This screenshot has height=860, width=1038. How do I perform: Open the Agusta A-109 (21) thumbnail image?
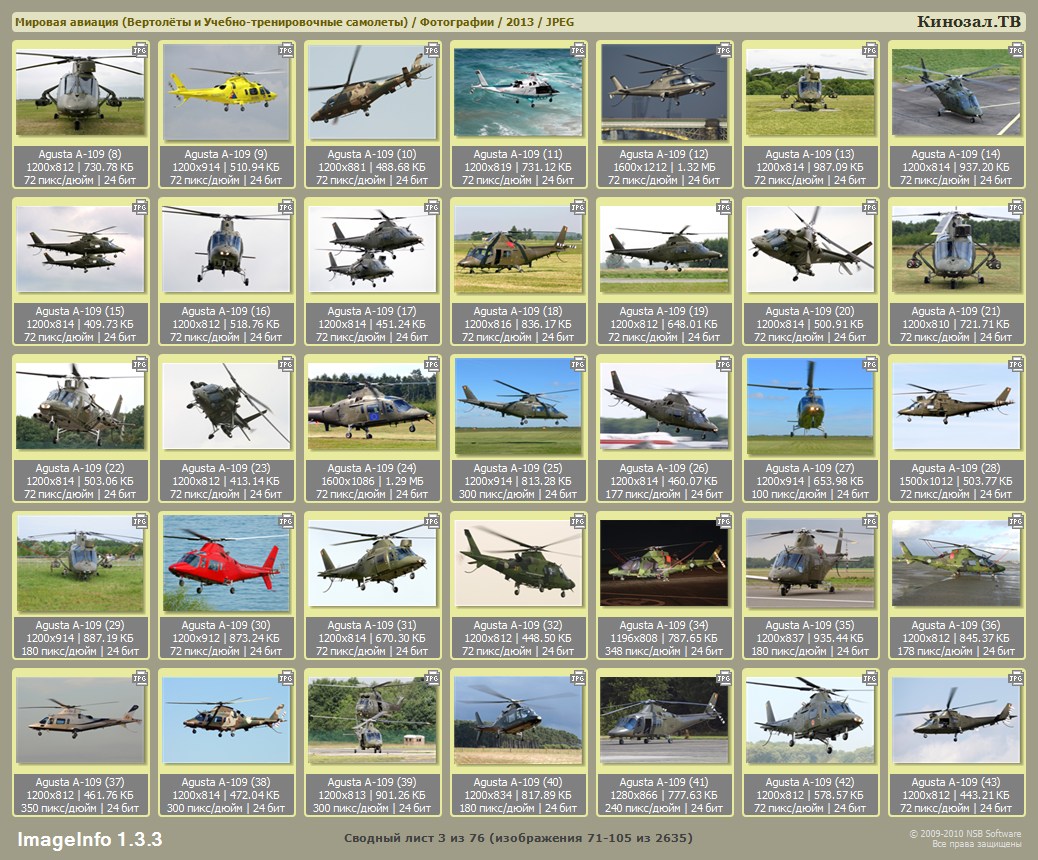pyautogui.click(x=956, y=250)
